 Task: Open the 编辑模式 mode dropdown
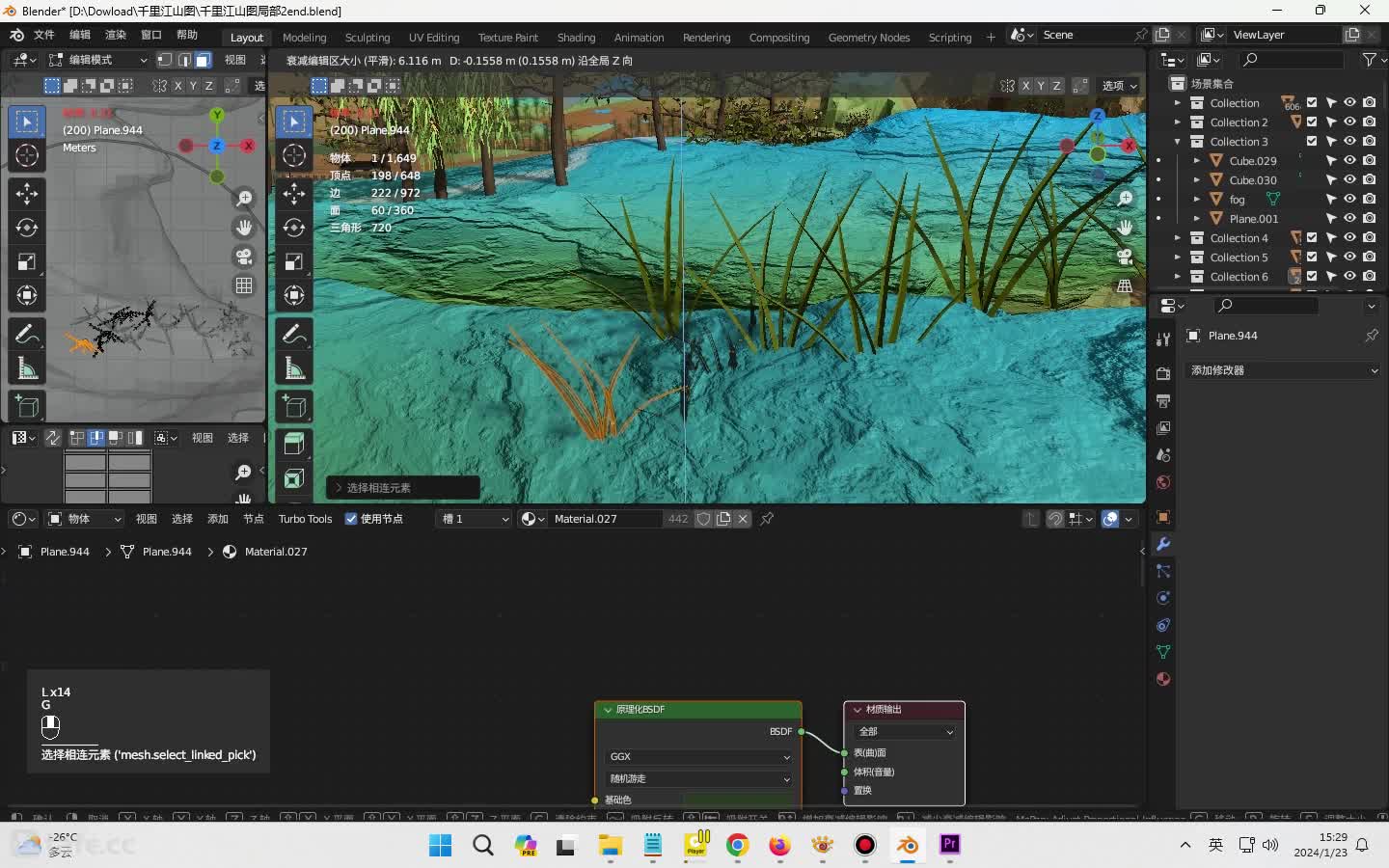point(97,60)
